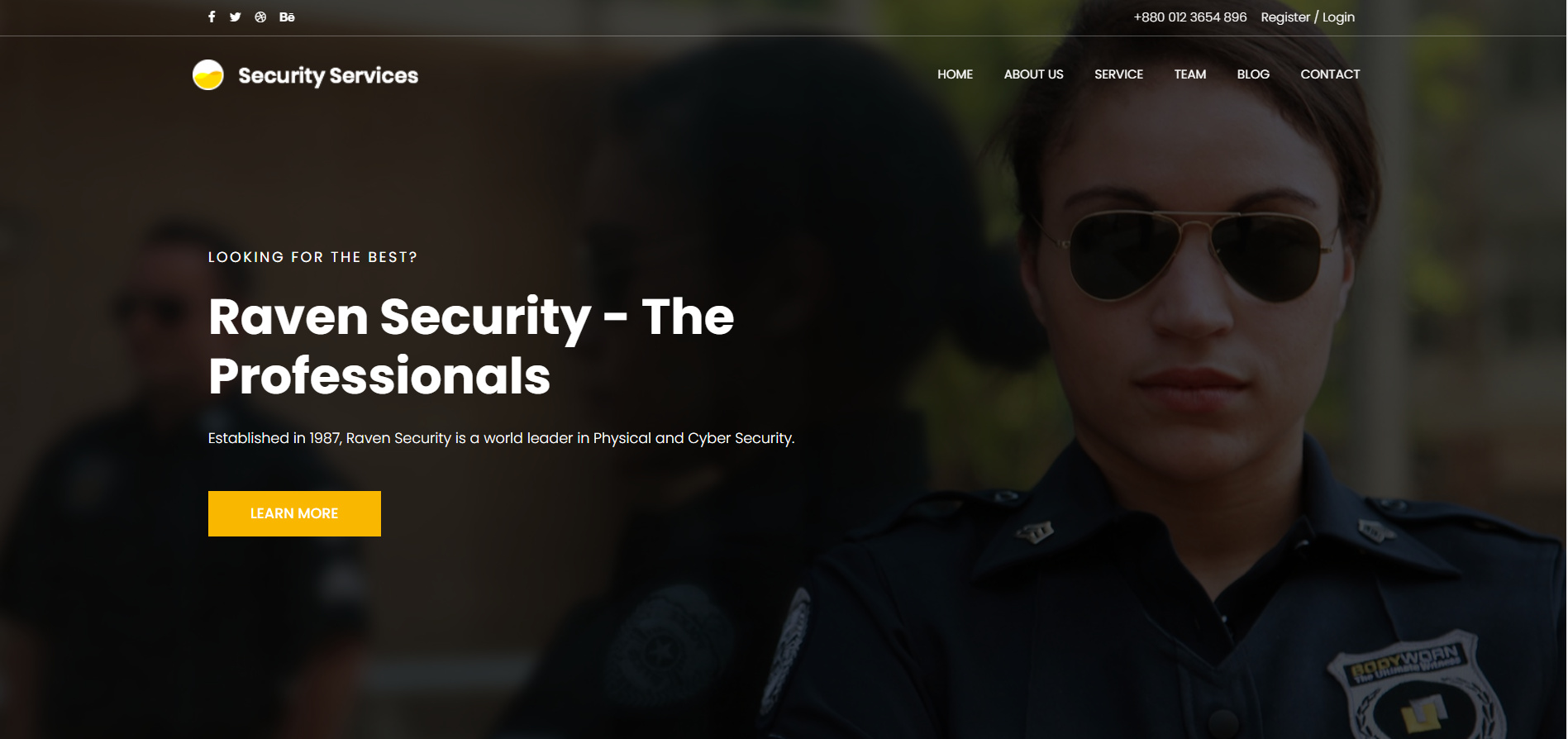1568x739 pixels.
Task: Click the +880 012 3654 896 phone number
Action: 1189,17
